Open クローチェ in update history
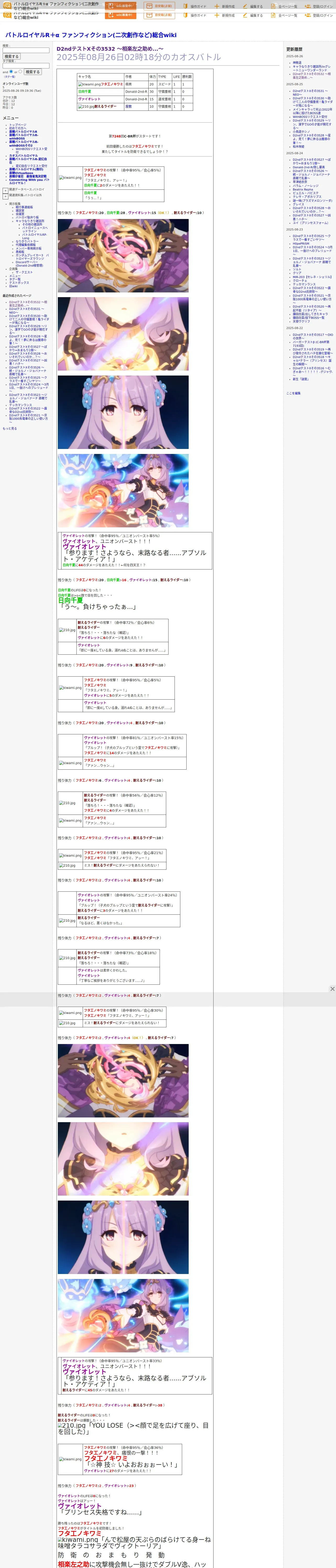 click(x=300, y=281)
